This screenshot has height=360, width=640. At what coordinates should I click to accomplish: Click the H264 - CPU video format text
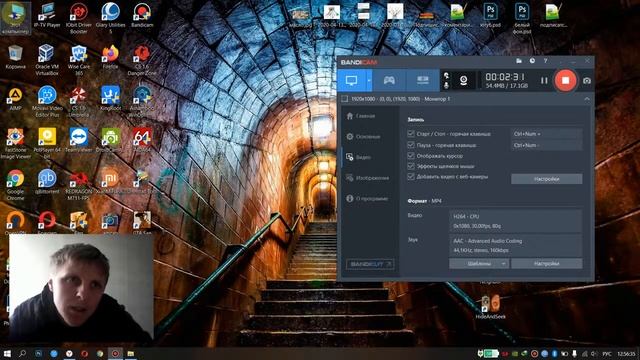click(466, 216)
